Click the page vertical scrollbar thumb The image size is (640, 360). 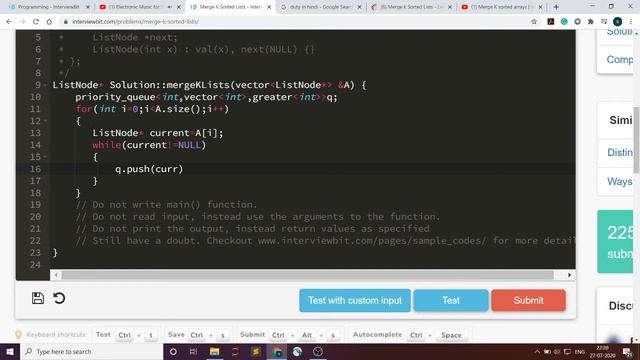click(636, 140)
